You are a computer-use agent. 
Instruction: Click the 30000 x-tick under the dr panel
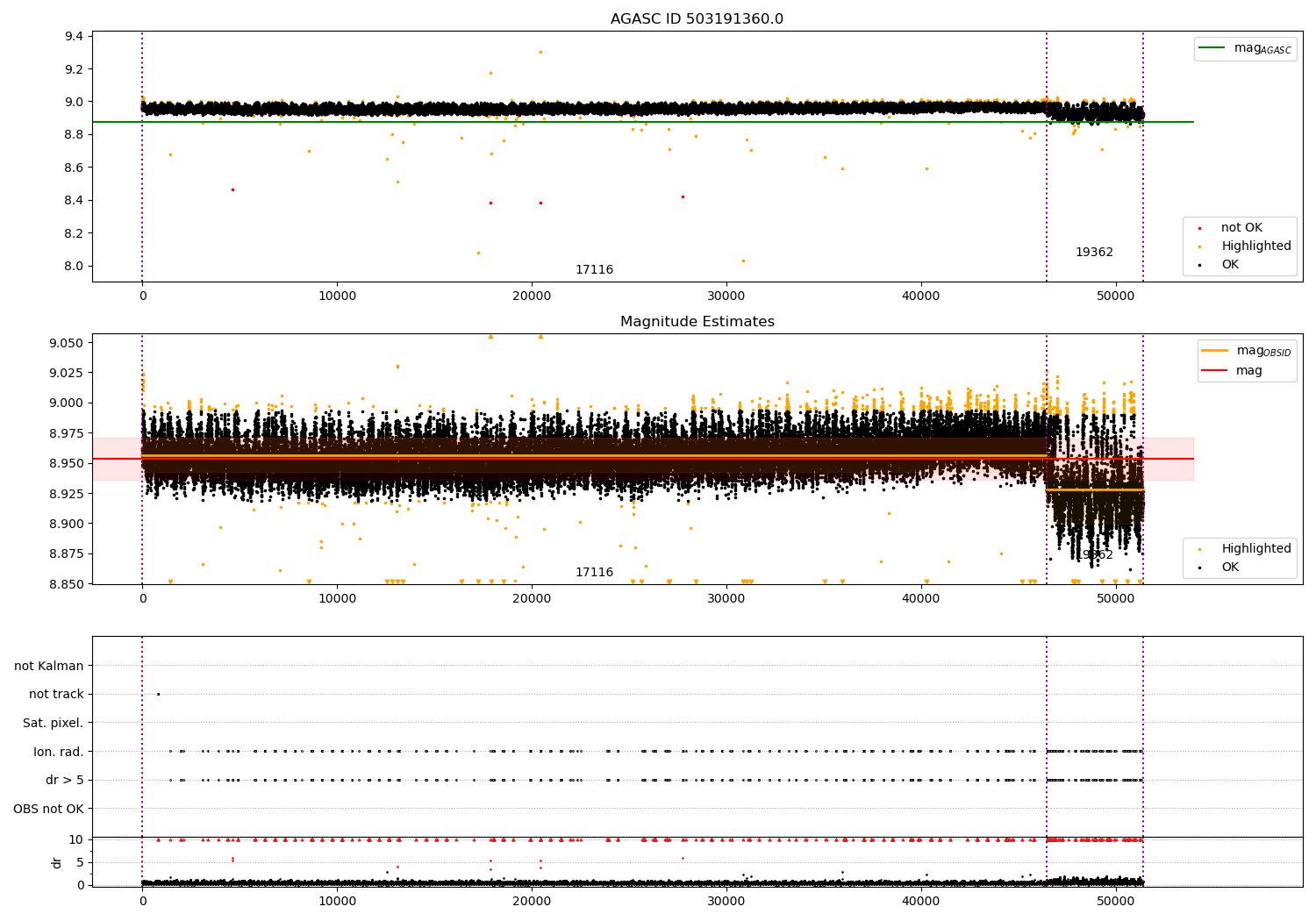click(726, 902)
